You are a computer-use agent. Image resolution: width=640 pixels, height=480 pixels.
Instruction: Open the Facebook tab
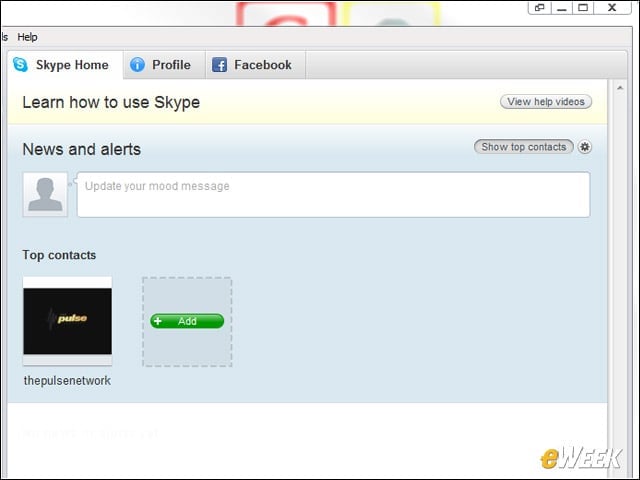click(x=256, y=65)
